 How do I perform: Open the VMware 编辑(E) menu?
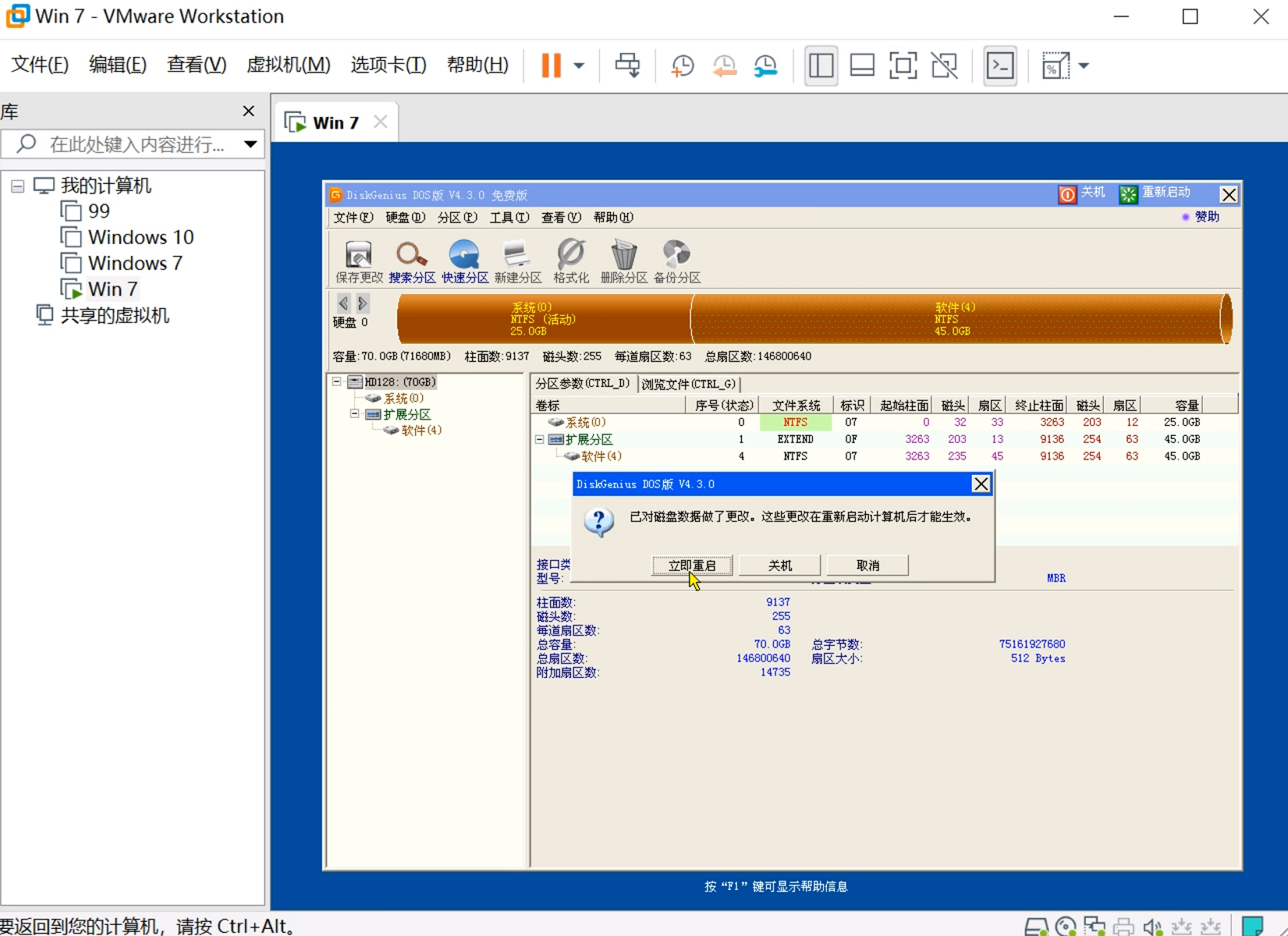(x=118, y=65)
